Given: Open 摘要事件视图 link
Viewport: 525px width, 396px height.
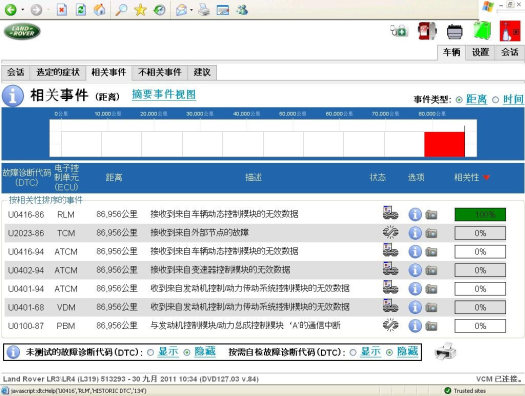Looking at the screenshot, I should [x=164, y=95].
